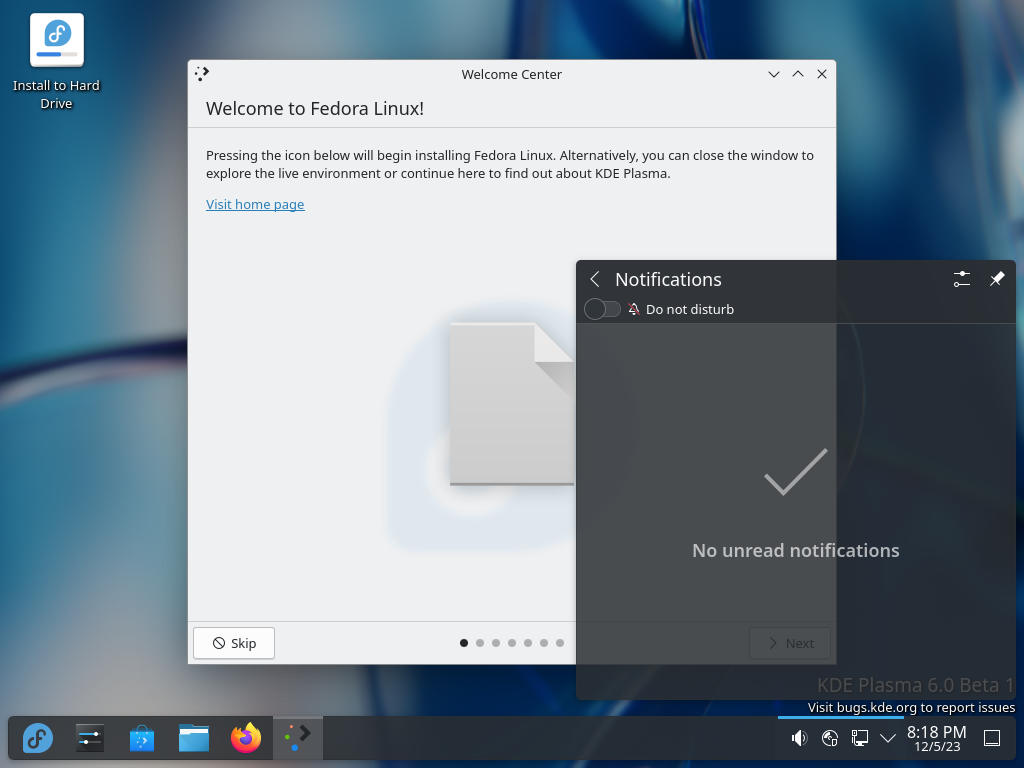Pin the Notifications popup open
The width and height of the screenshot is (1024, 768).
(997, 280)
